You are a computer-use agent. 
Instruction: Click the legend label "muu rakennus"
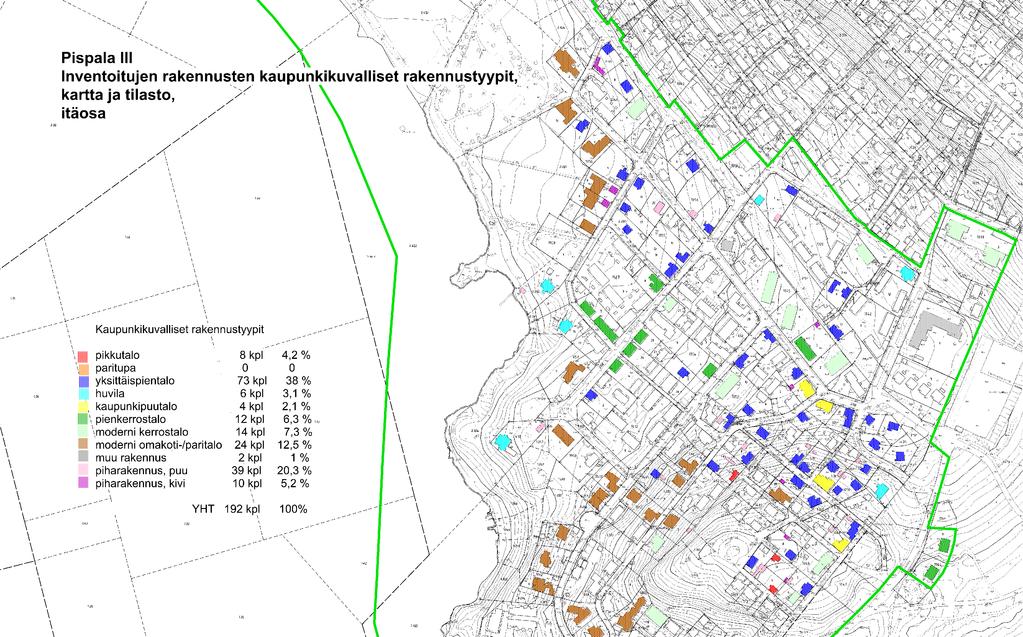130,458
